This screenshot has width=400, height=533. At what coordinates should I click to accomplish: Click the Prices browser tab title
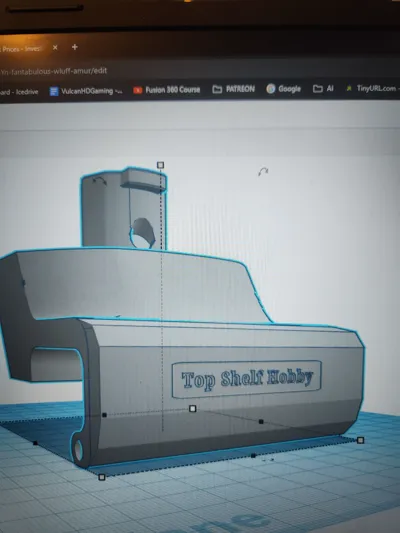[20, 49]
